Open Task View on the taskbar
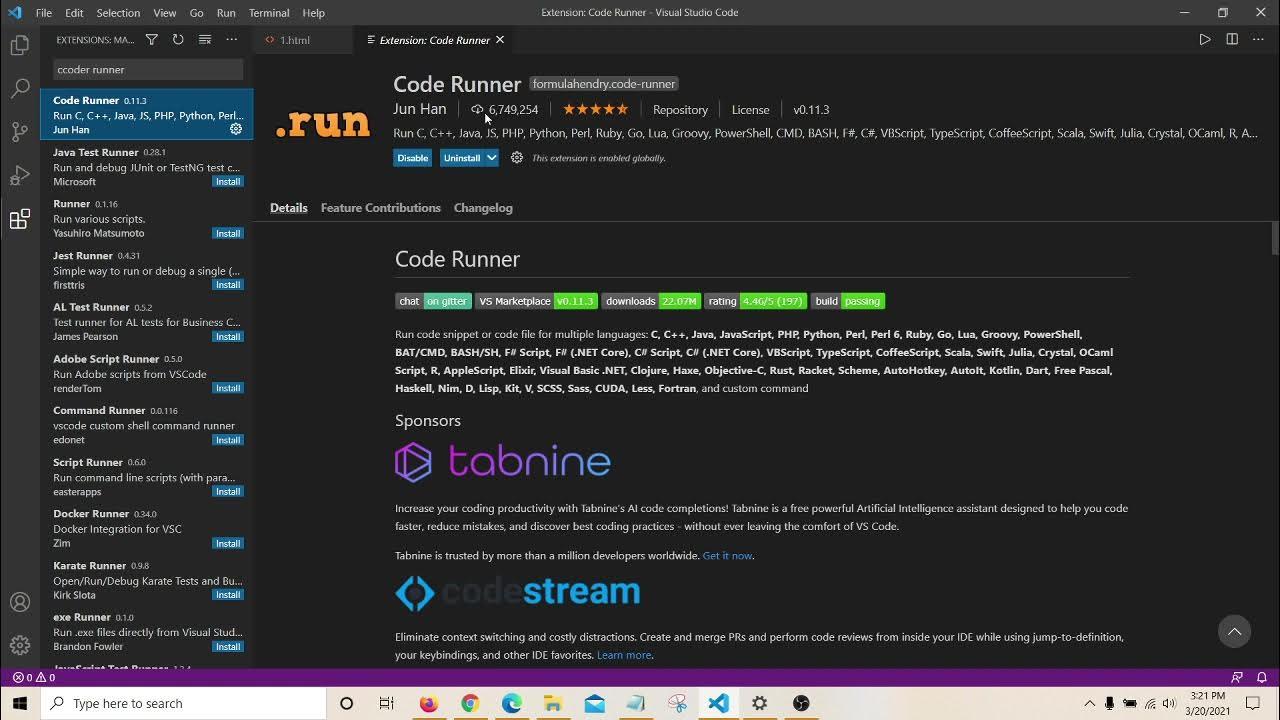The height and width of the screenshot is (720, 1280). tap(387, 703)
